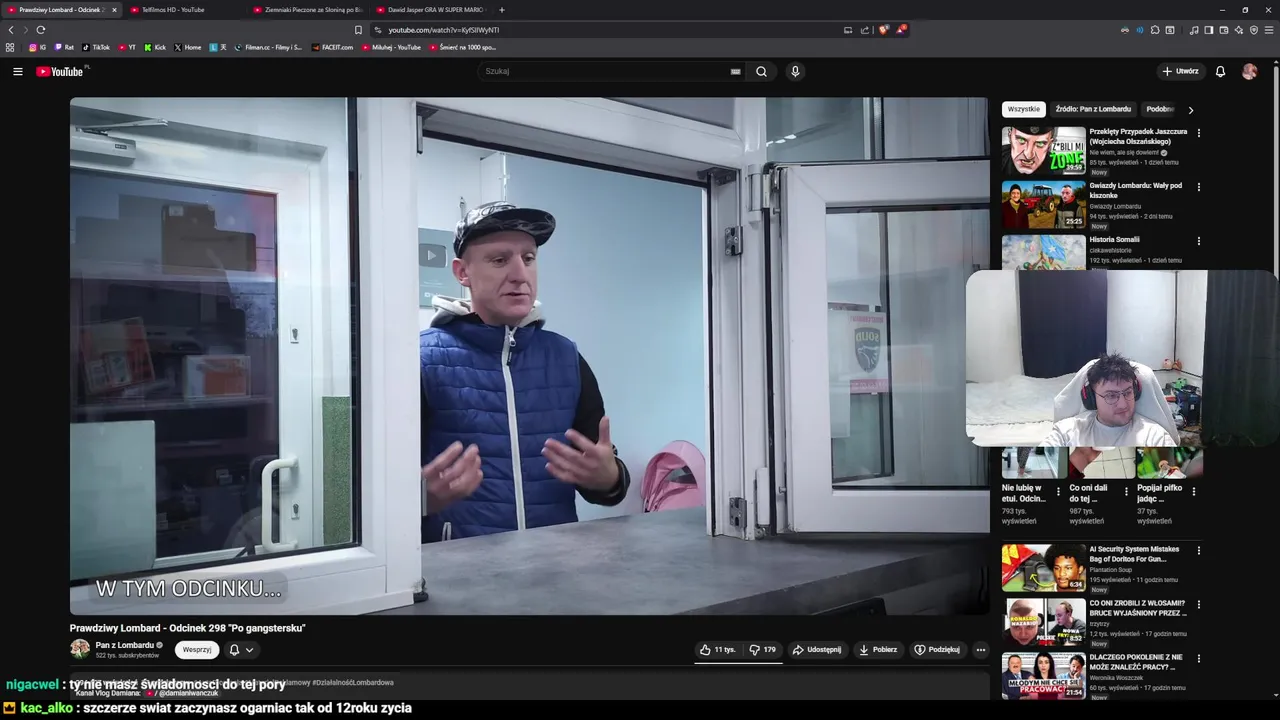Viewport: 1280px width, 720px height.
Task: Toggle the browser sidebar panel icon
Action: tap(1208, 30)
